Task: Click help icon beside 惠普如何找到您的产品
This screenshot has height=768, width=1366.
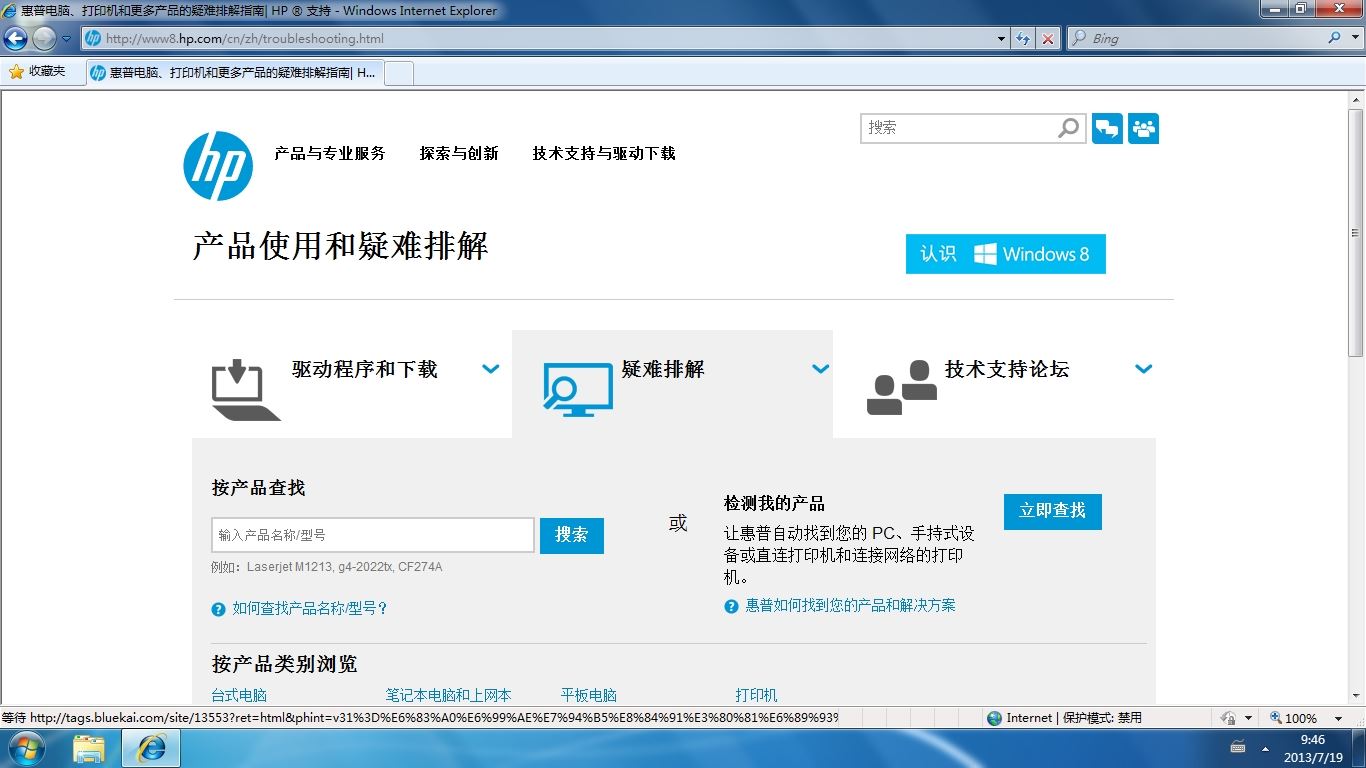Action: click(731, 606)
